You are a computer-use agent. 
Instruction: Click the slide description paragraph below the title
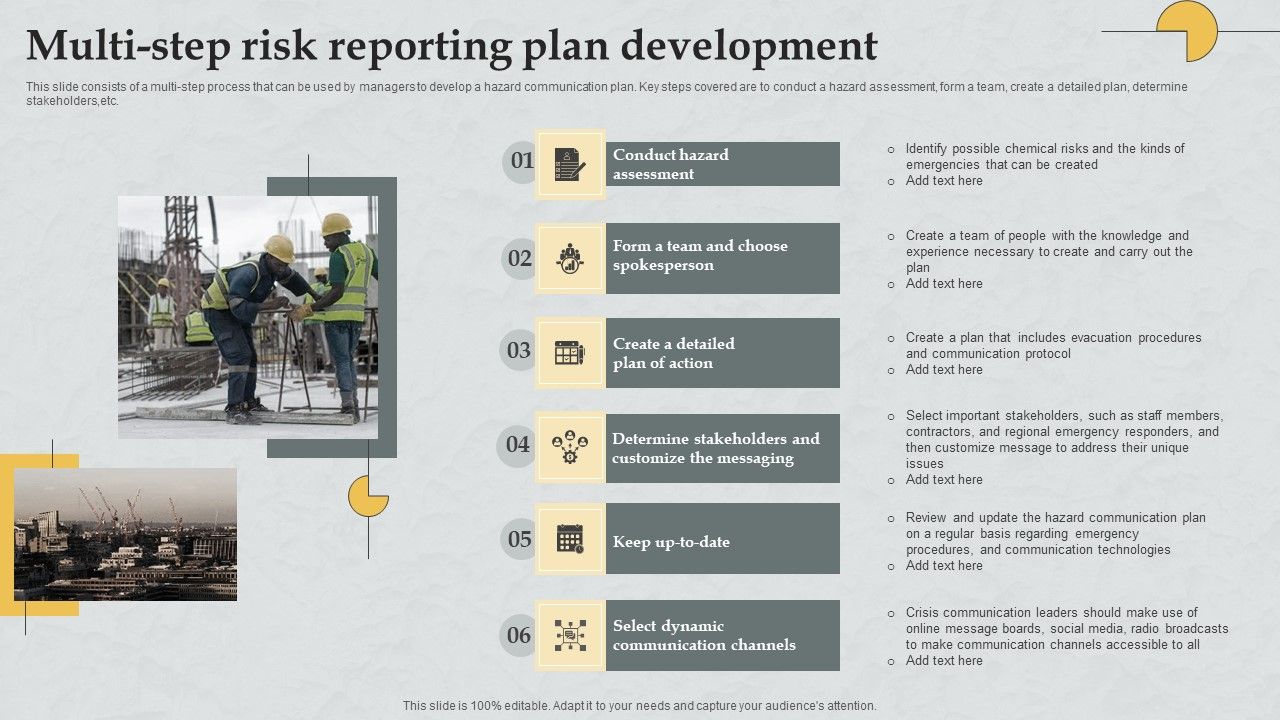coord(607,94)
